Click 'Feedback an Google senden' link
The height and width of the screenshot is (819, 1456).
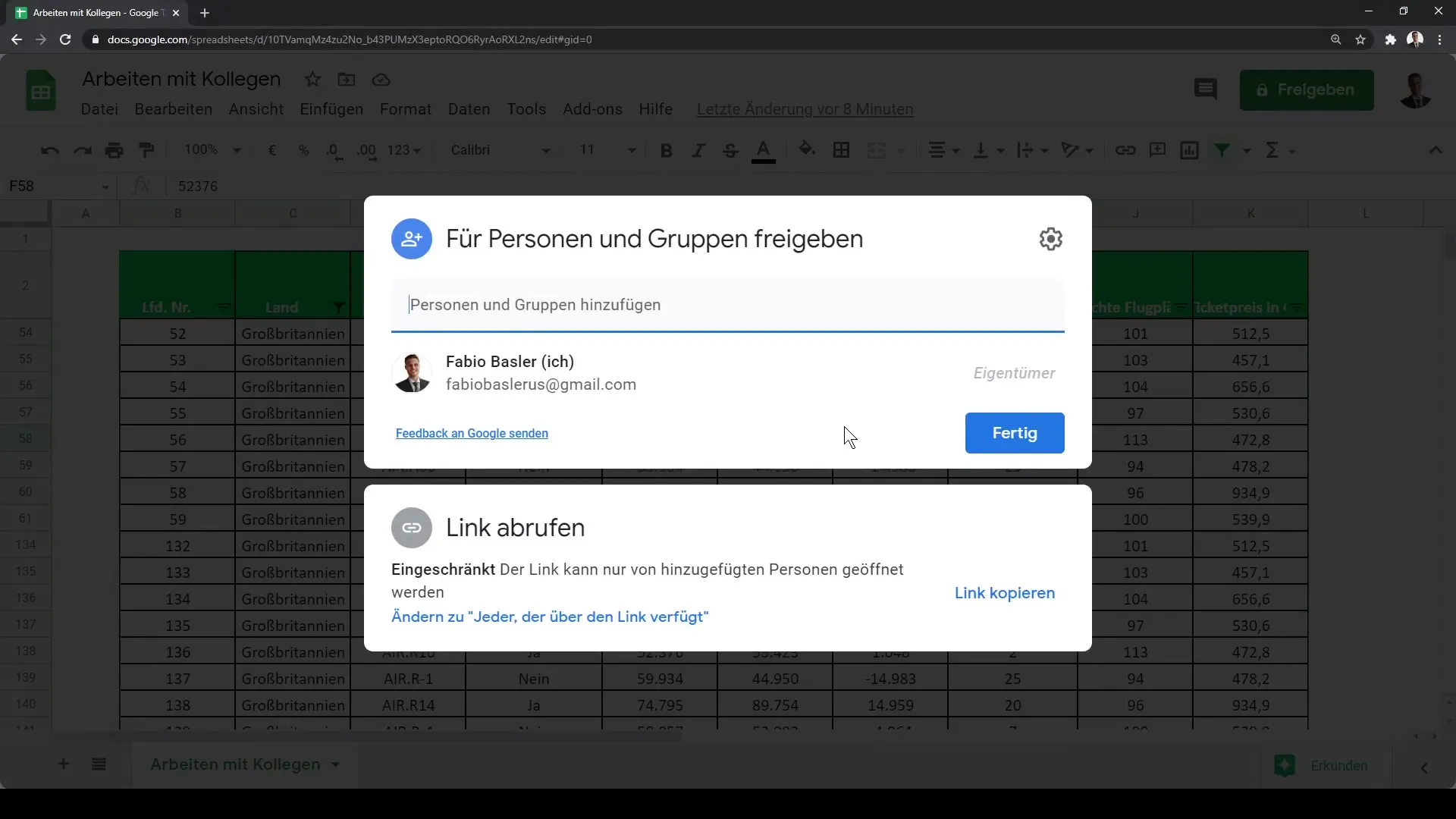coord(472,432)
